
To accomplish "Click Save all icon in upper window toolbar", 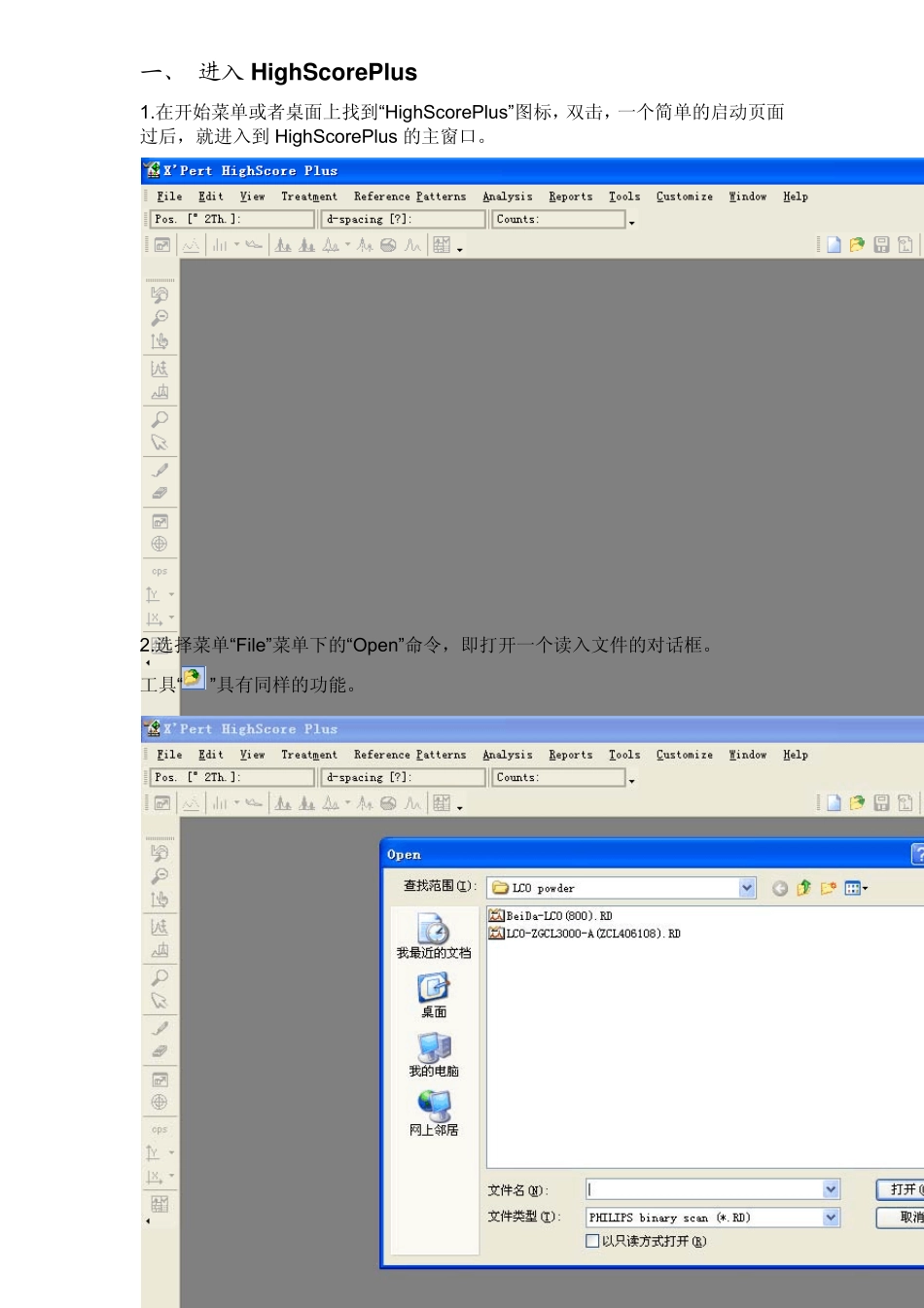I will pos(906,245).
